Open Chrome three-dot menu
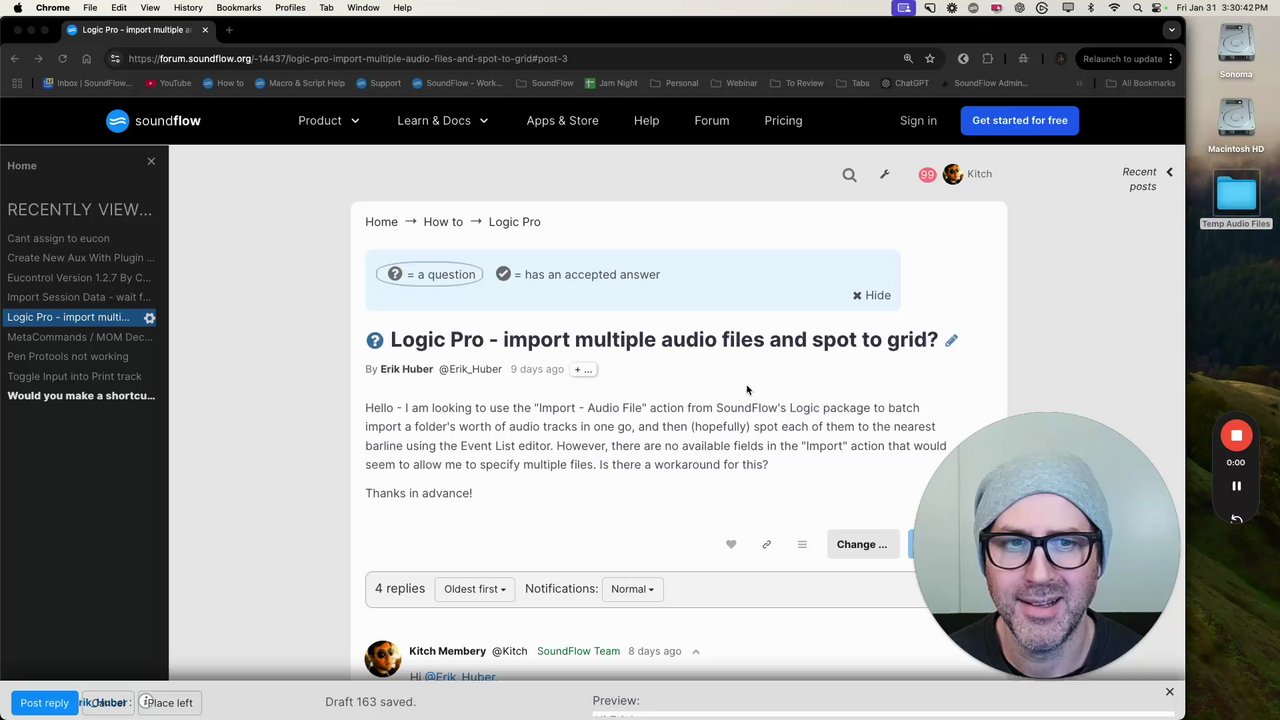This screenshot has width=1280, height=720. point(1170,59)
